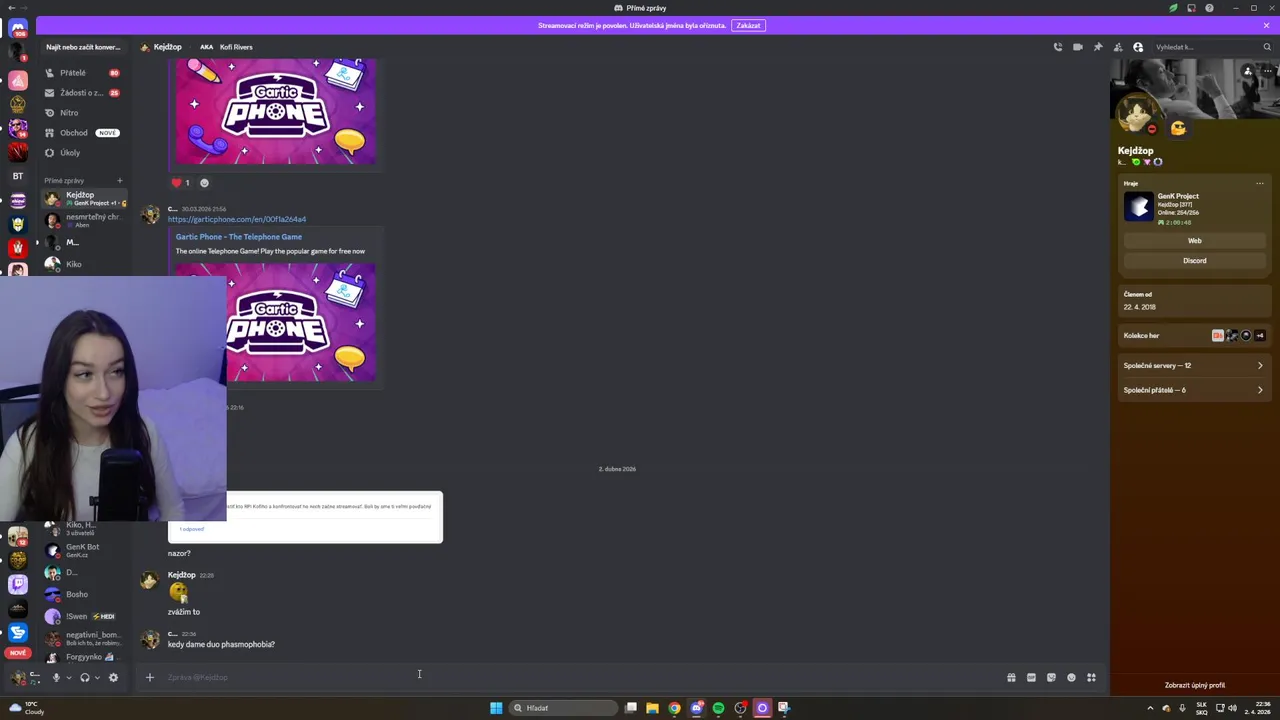Open the Nitro page
Viewport: 1280px width, 720px height.
coord(83,113)
